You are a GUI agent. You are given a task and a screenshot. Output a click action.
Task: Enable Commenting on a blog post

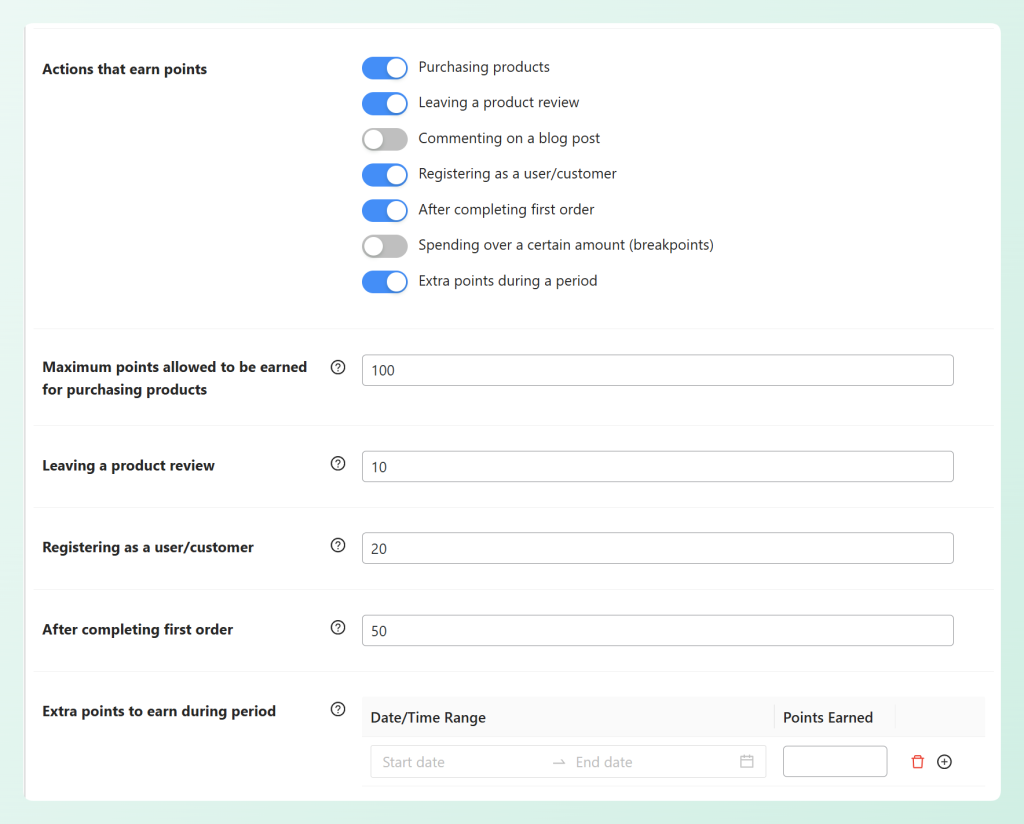click(384, 139)
